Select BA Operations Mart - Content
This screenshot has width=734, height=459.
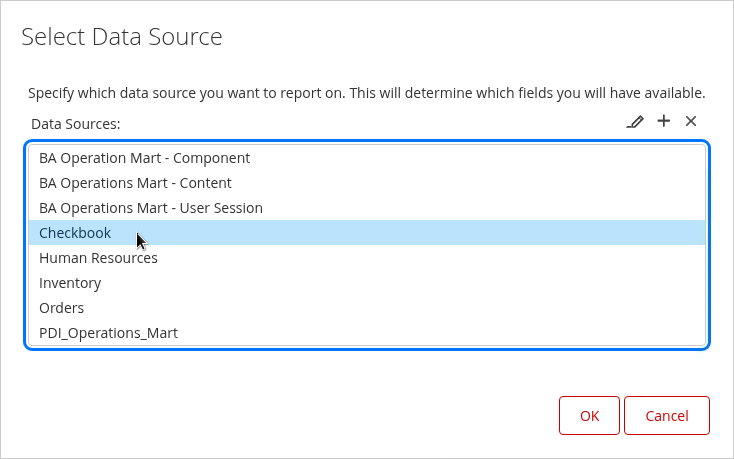coord(135,183)
